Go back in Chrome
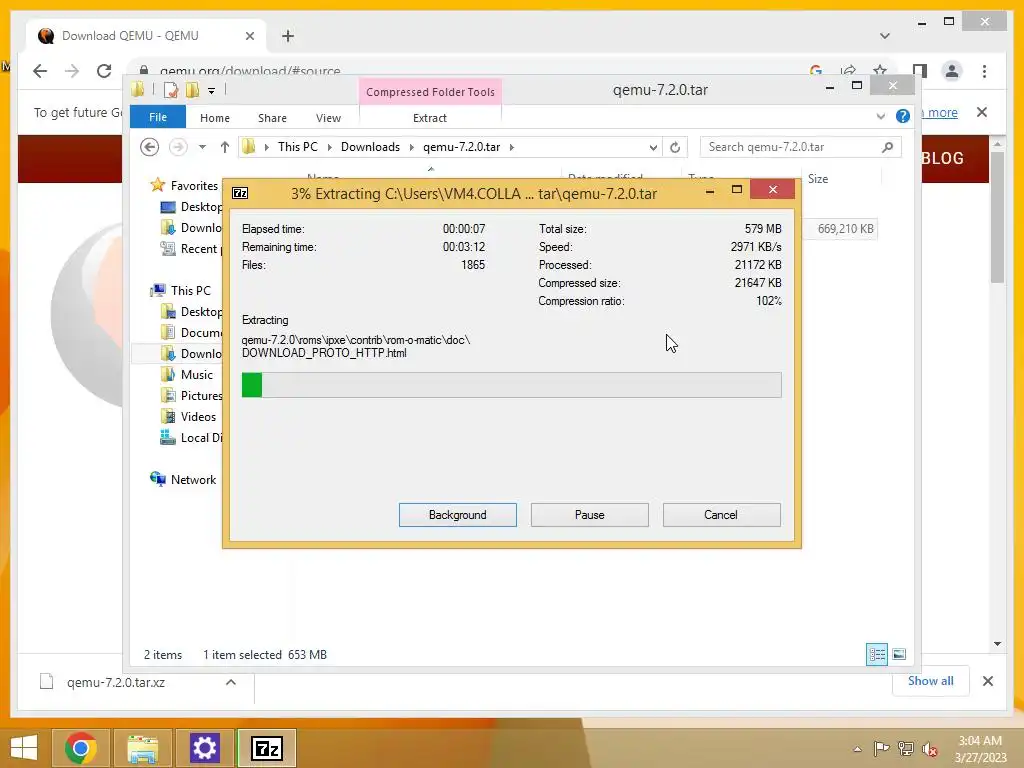 click(40, 71)
